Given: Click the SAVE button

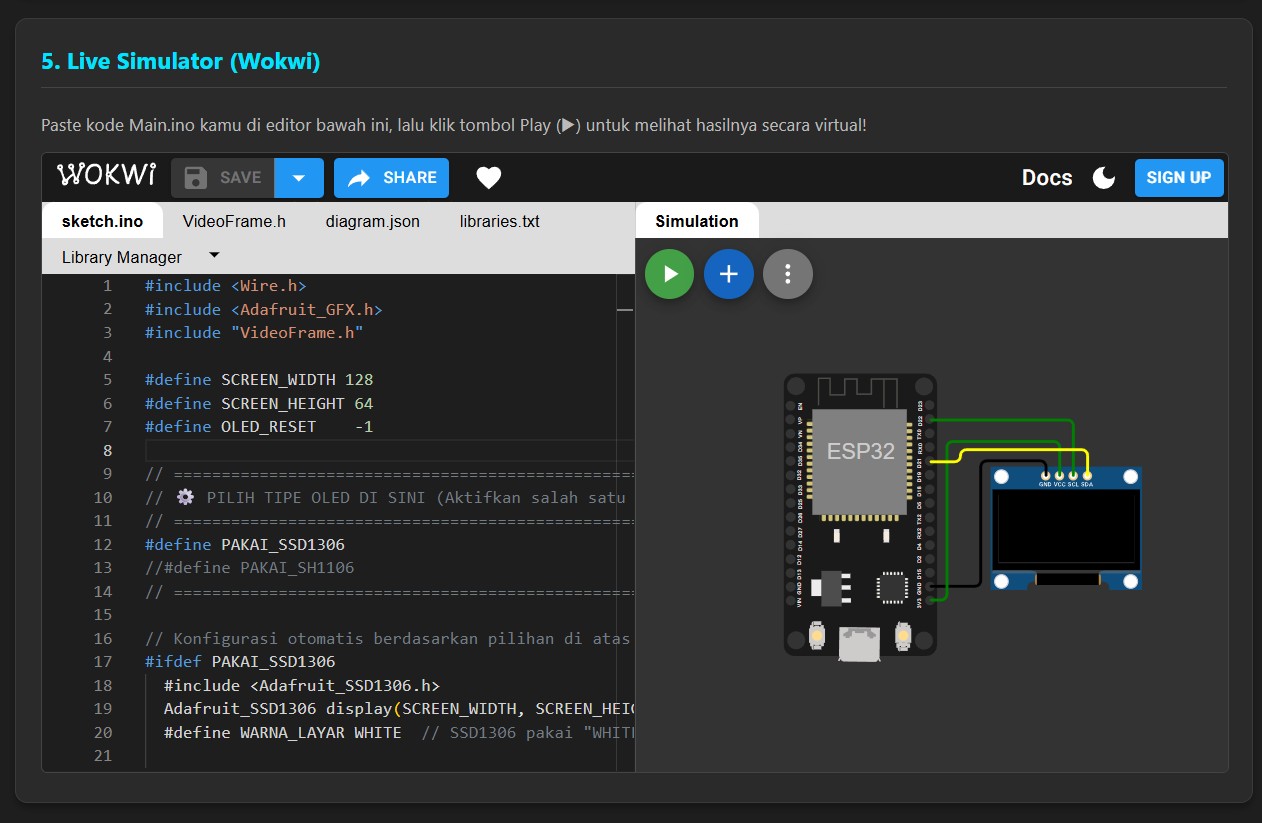Looking at the screenshot, I should pos(223,178).
